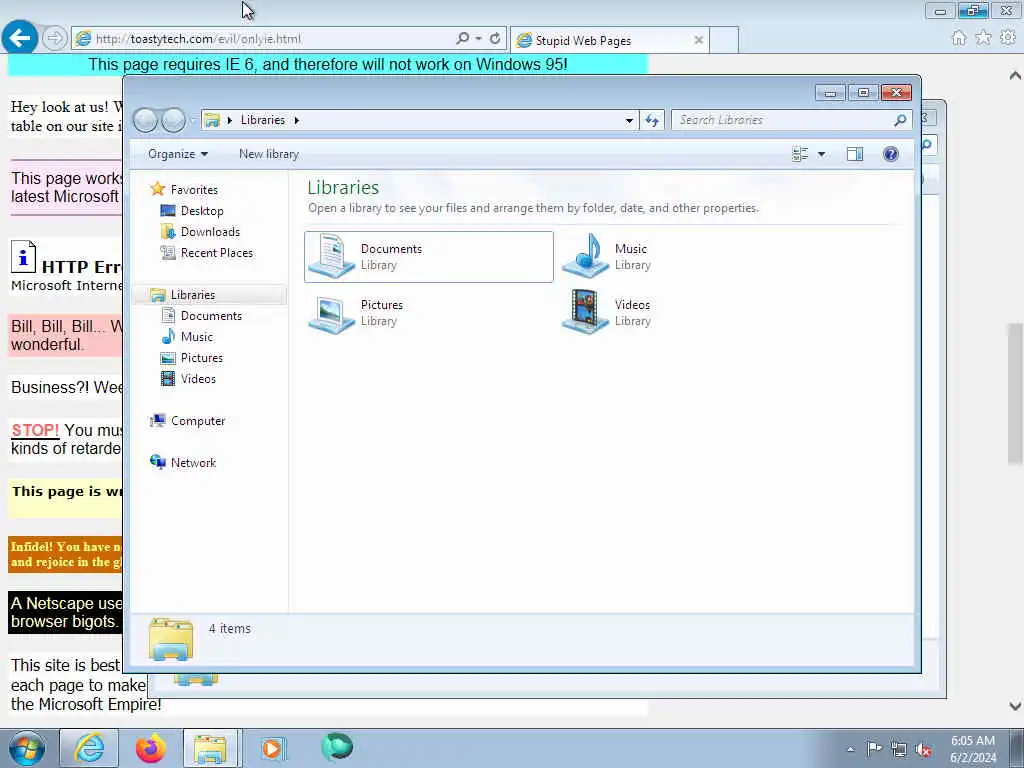Open IE Home icon
This screenshot has height=768, width=1024.
point(958,38)
